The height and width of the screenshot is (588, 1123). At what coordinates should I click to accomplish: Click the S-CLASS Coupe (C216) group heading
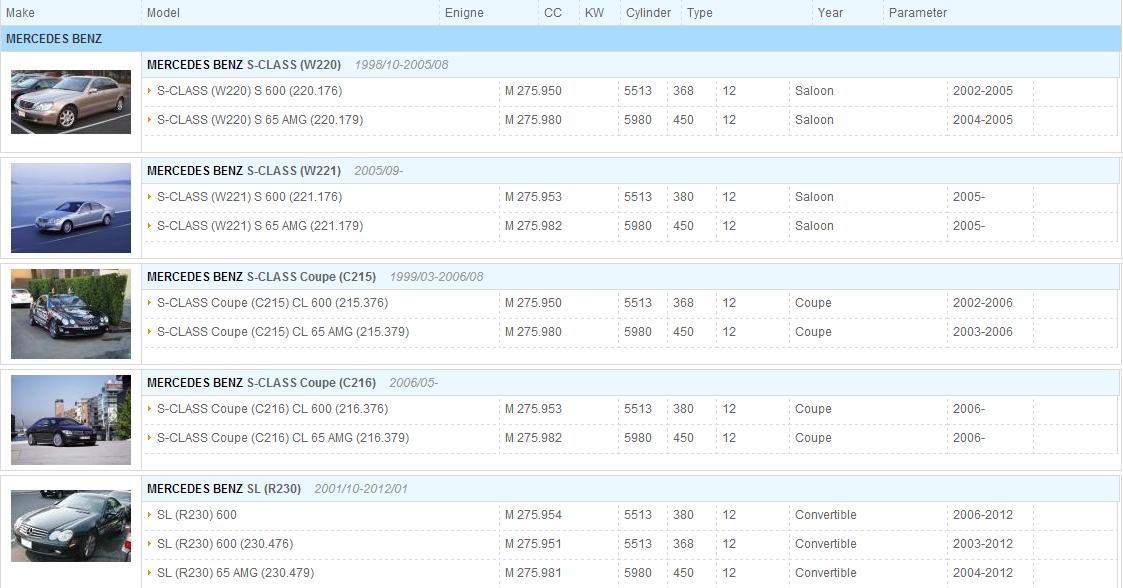click(x=261, y=382)
